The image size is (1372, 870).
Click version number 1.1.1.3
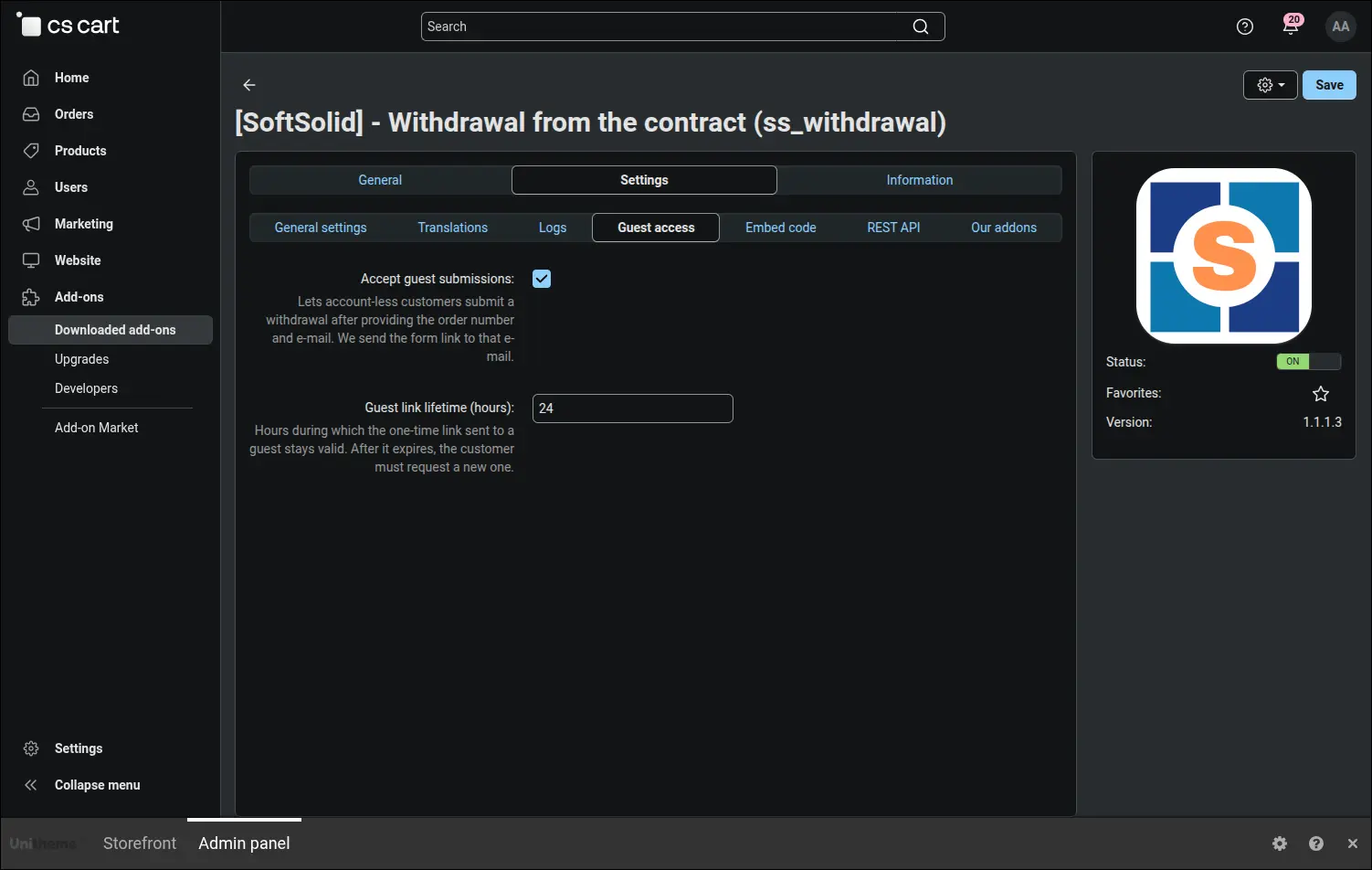1322,422
